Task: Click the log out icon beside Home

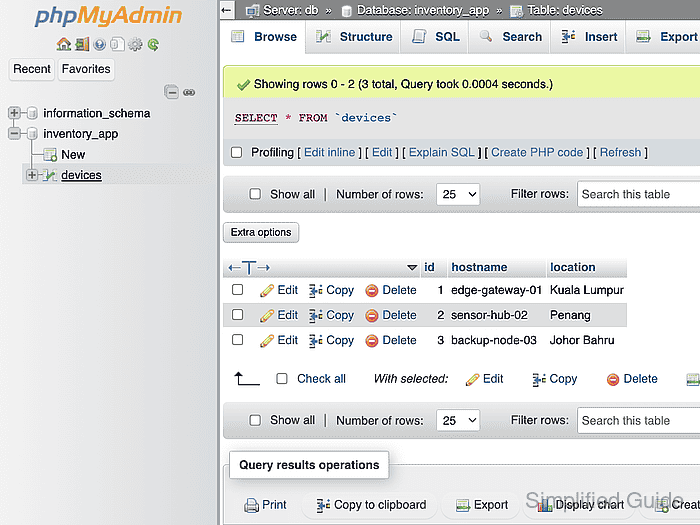Action: click(82, 44)
